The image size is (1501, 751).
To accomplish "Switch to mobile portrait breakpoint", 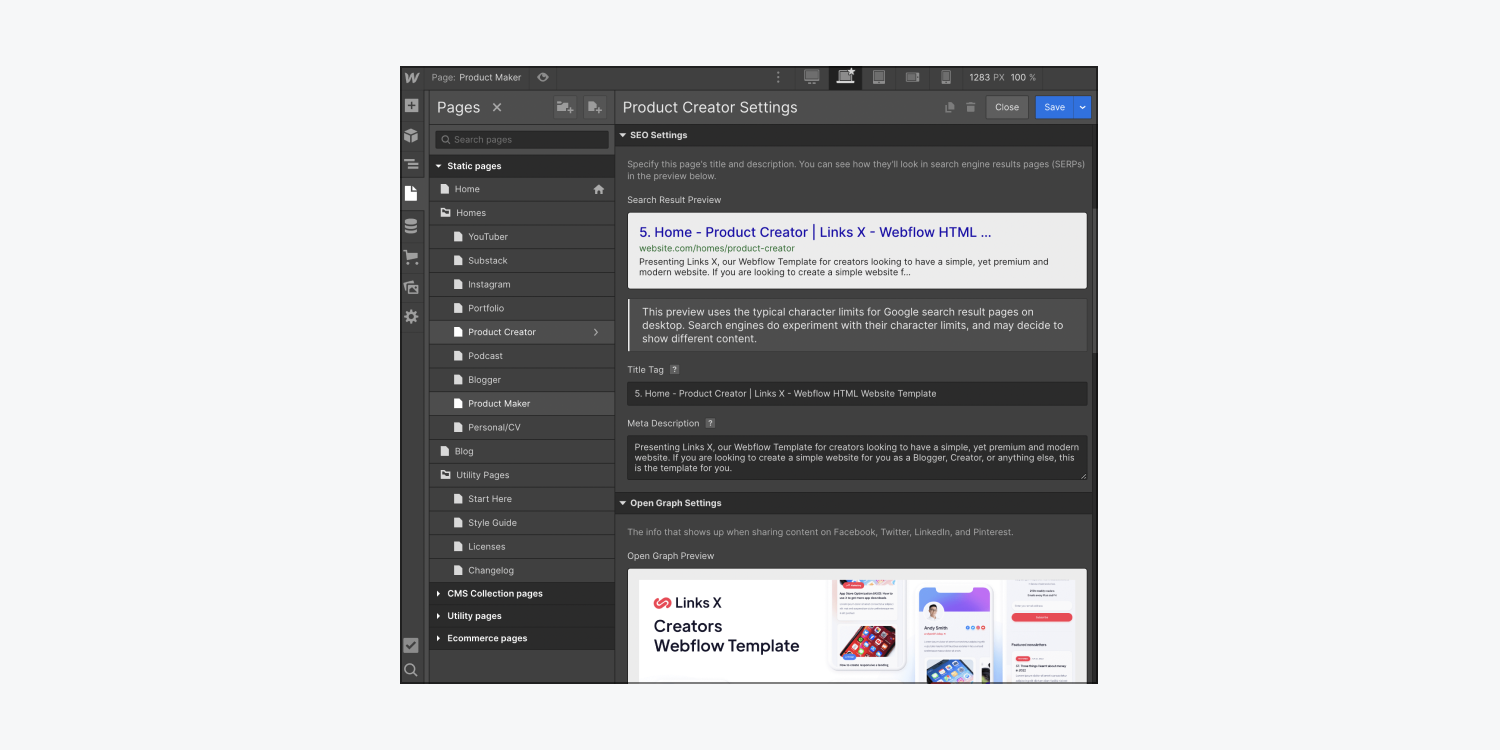I will coord(946,78).
